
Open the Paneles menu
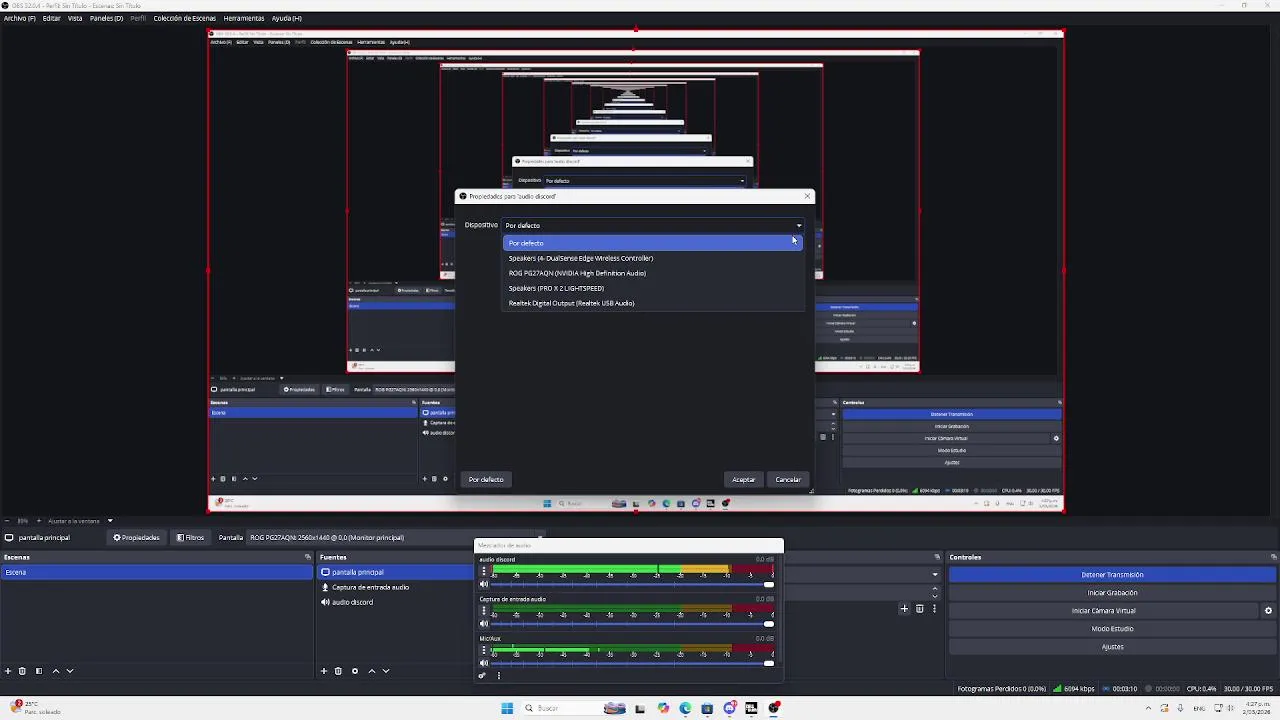pos(106,18)
